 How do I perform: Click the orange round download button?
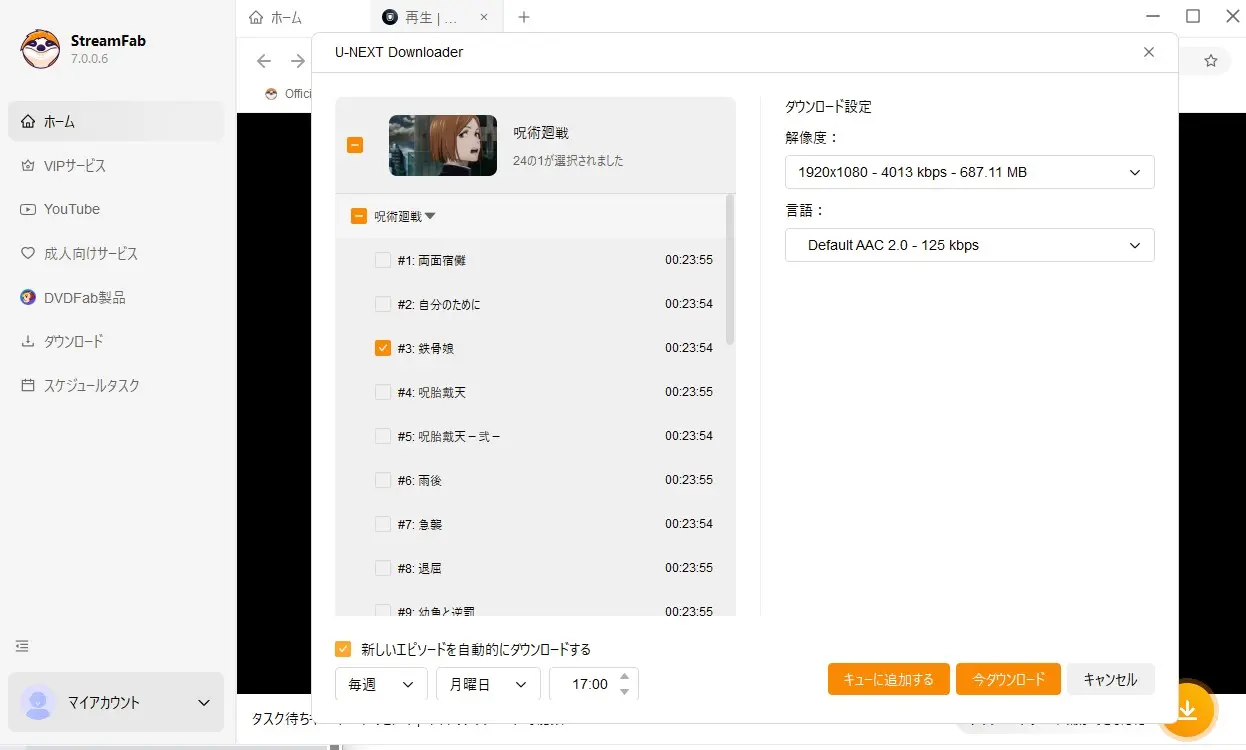(1187, 709)
